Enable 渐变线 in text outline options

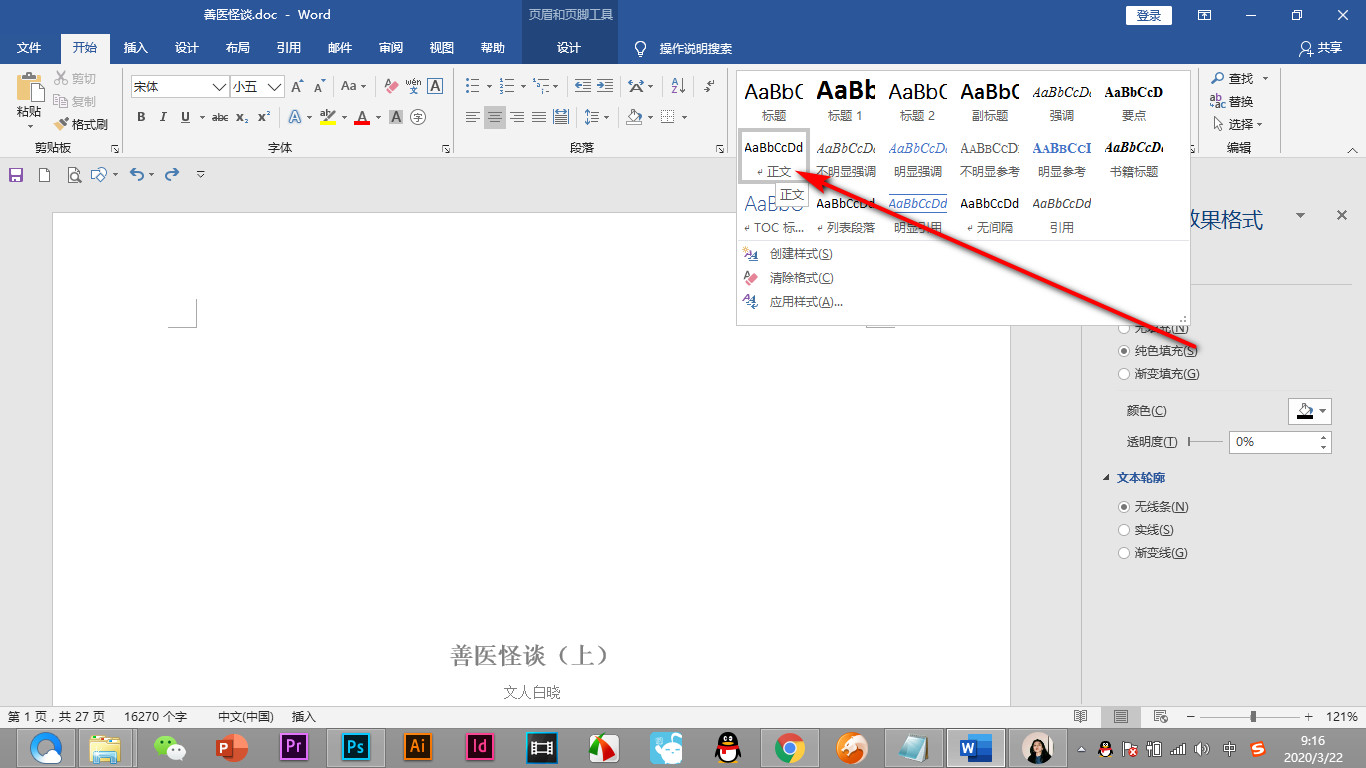(x=1123, y=552)
